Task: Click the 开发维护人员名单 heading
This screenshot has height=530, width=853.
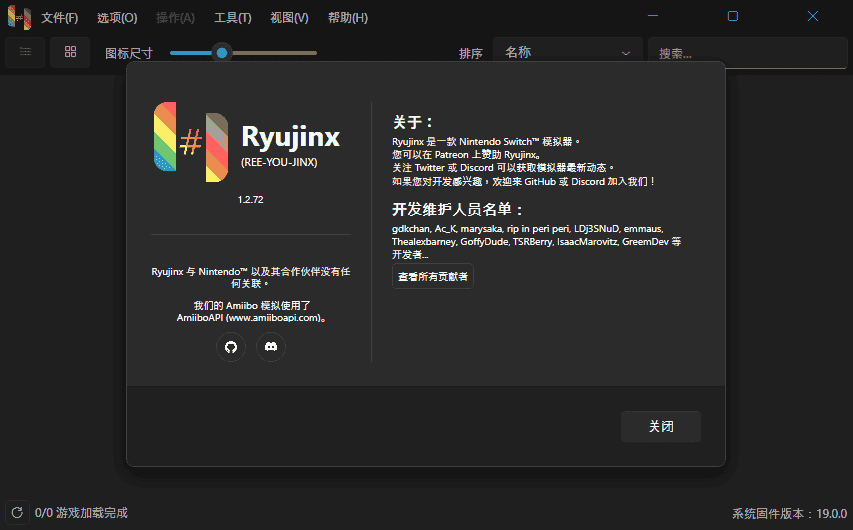Action: click(x=457, y=209)
